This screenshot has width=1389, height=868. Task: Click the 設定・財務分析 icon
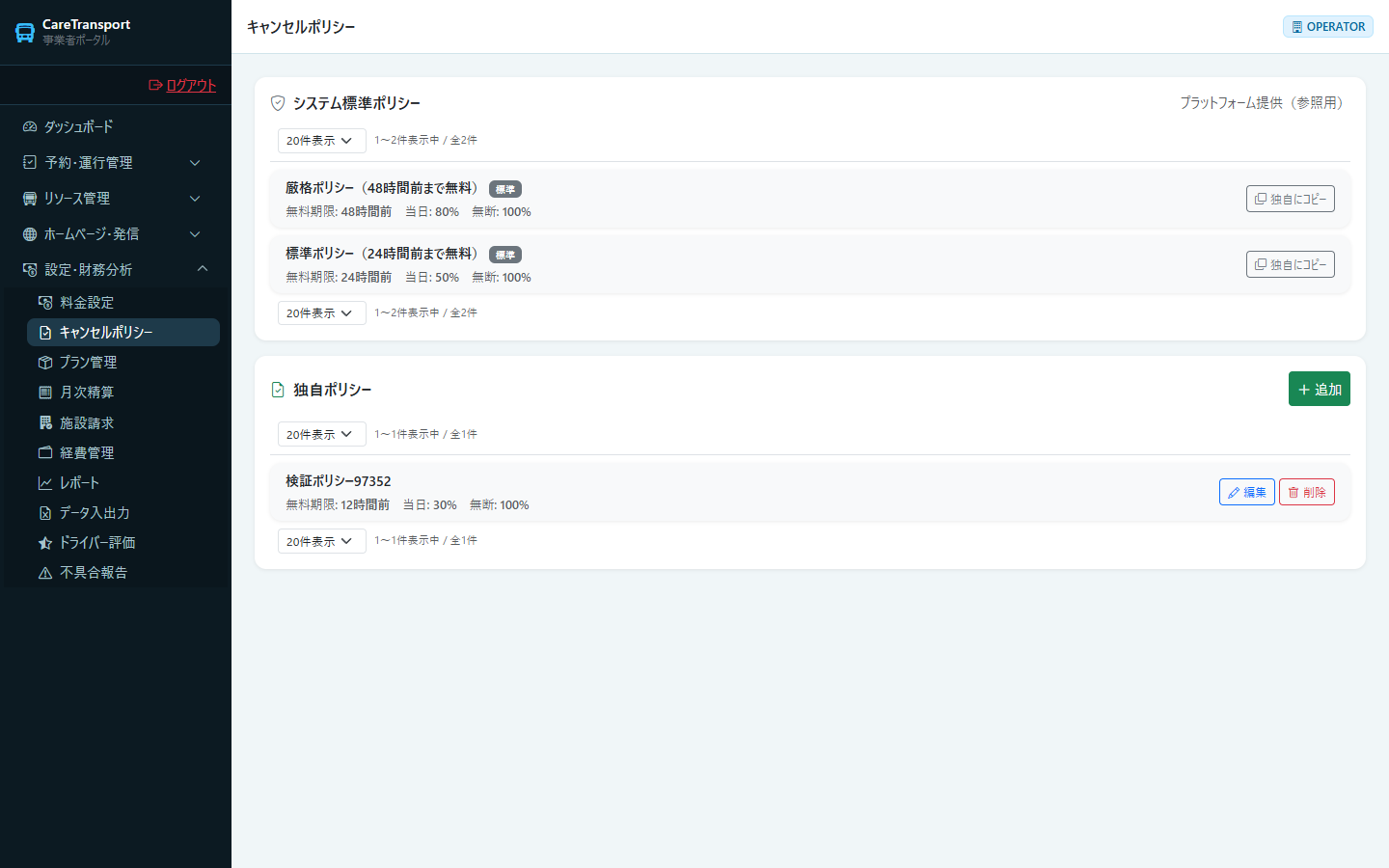tap(30, 270)
